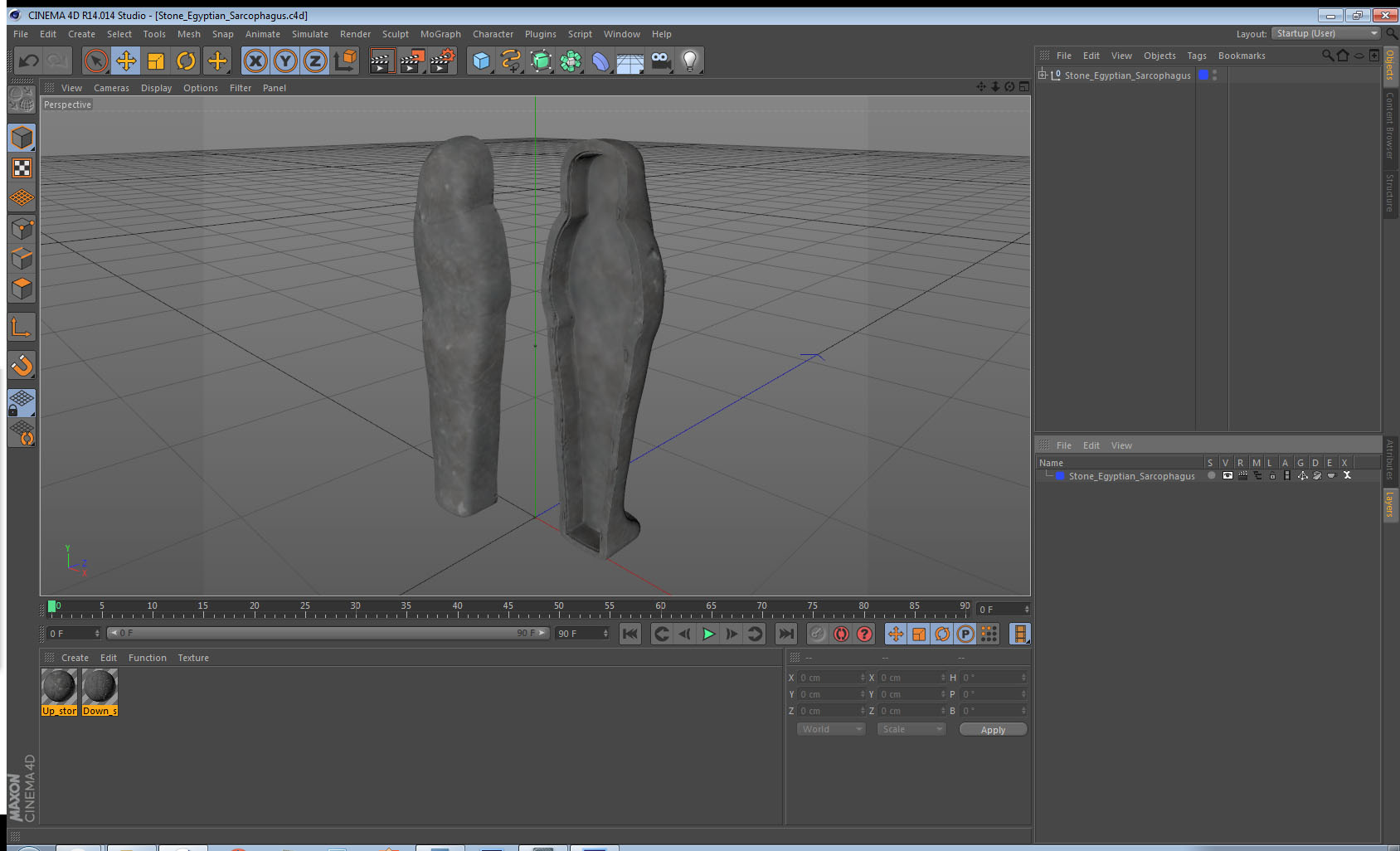Add a Cube primitive object
The image size is (1400, 851).
(x=481, y=61)
